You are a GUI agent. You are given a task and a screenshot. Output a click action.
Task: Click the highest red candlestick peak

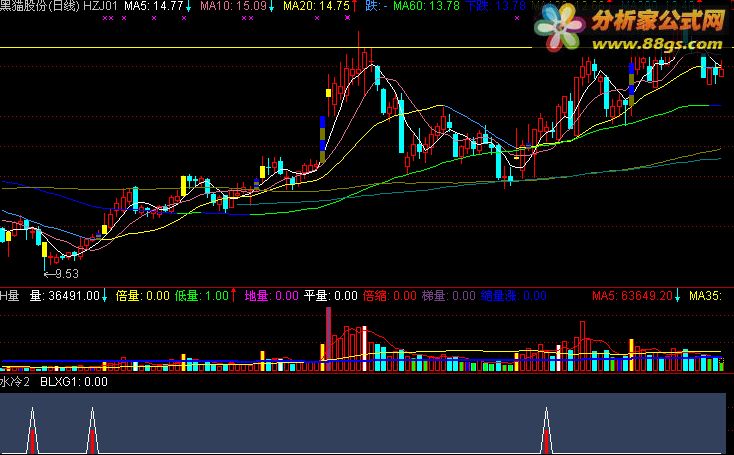click(x=359, y=54)
